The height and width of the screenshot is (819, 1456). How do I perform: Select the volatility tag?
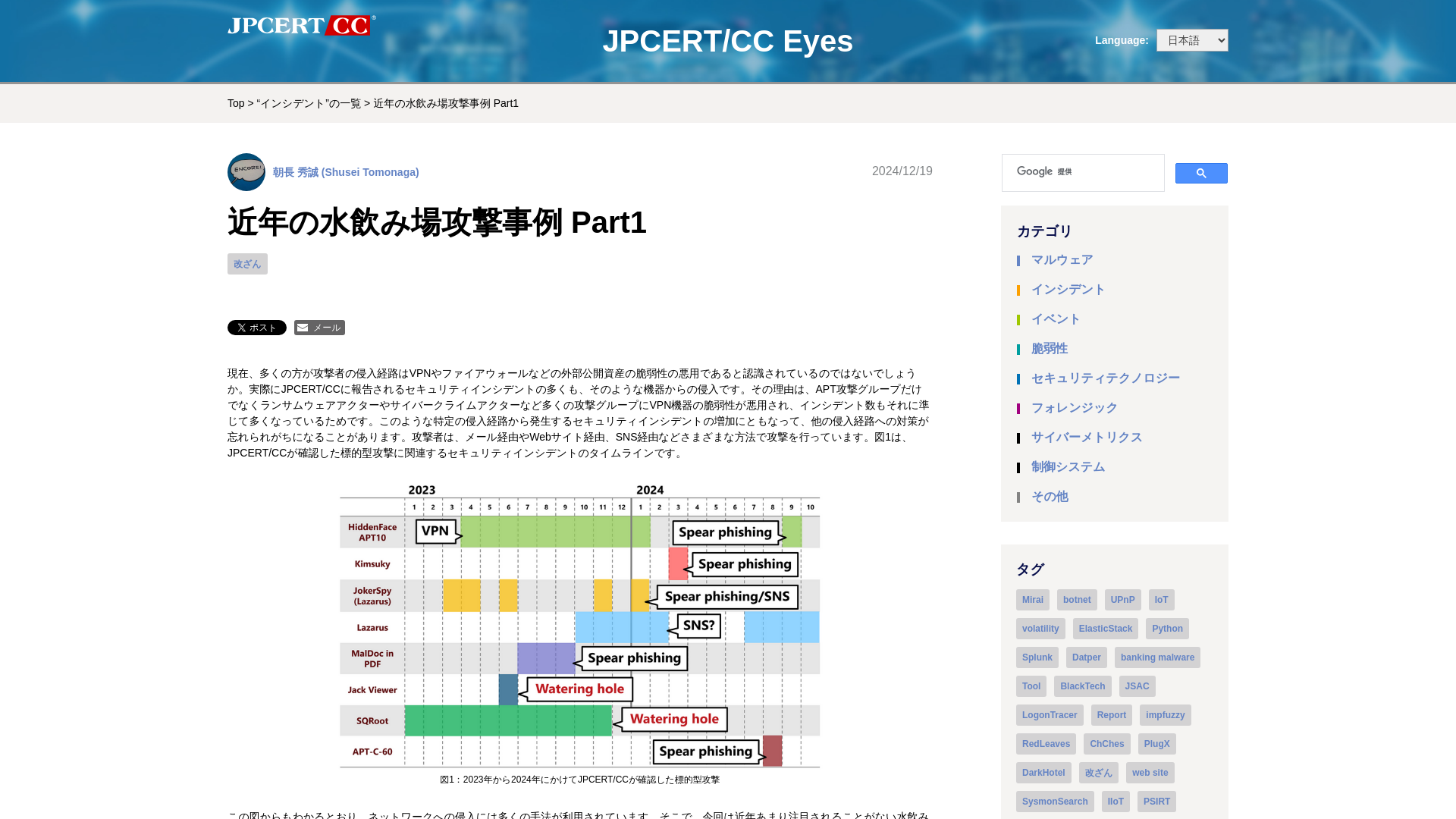(1040, 629)
